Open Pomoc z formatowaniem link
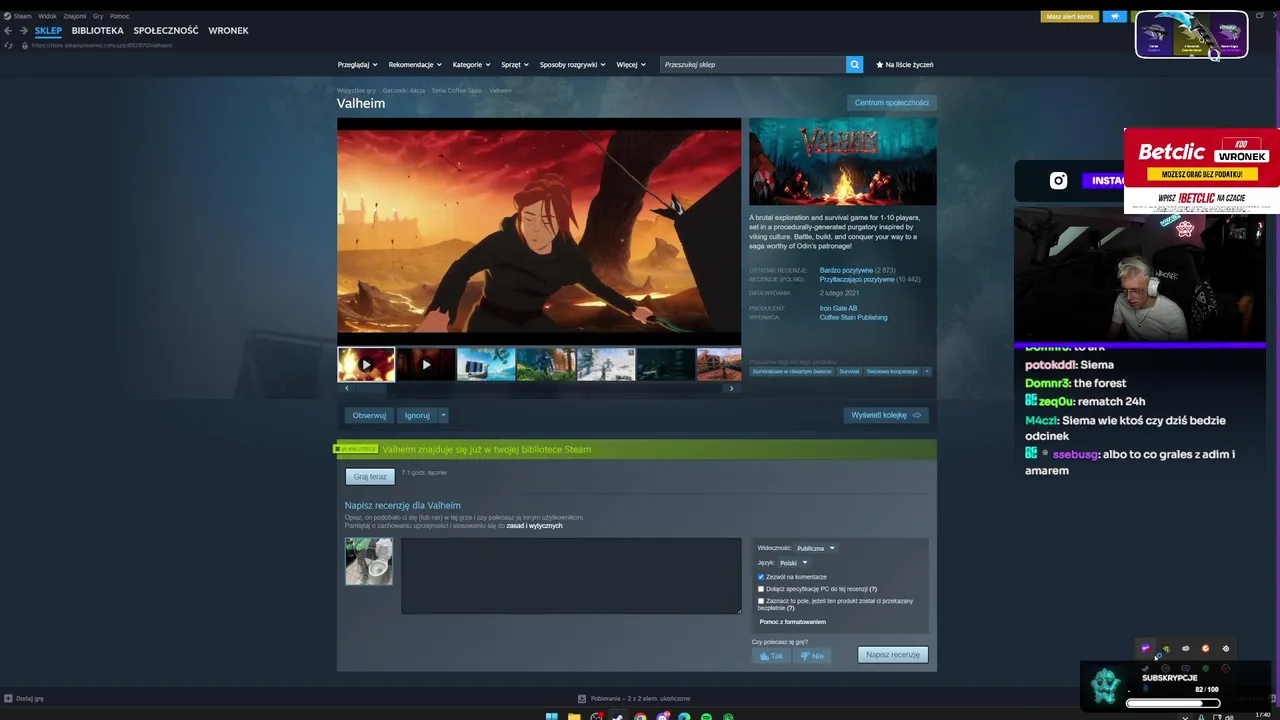The image size is (1280, 720). 792,622
